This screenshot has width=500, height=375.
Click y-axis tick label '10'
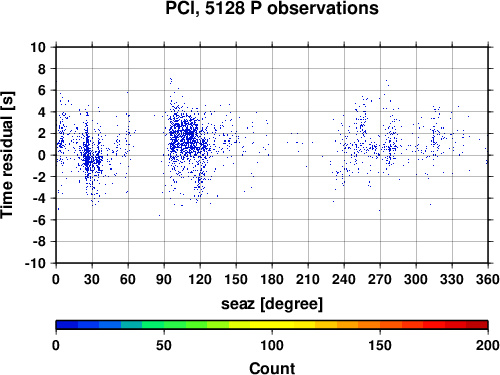tap(38, 47)
